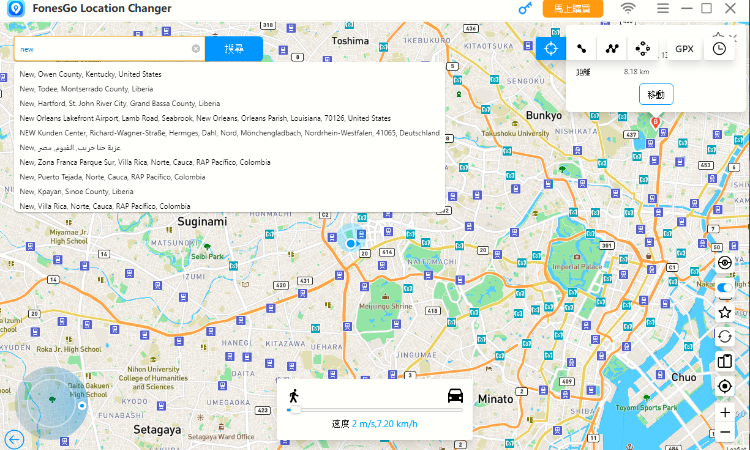Zoom in the map with plus
750x450 pixels.
pos(725,412)
